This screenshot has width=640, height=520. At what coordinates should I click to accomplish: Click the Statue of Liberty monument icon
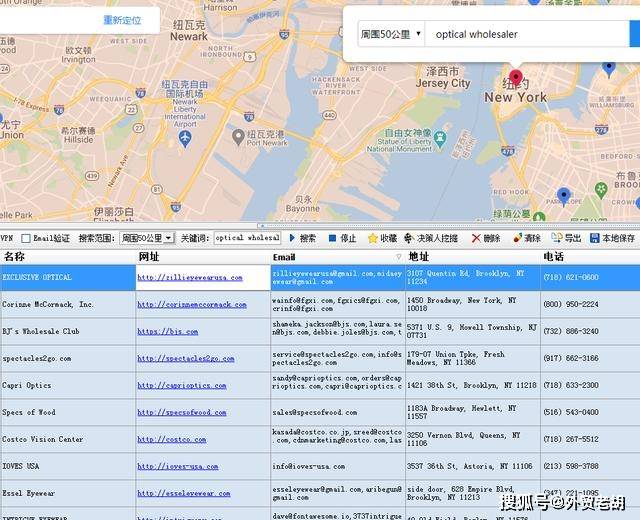click(440, 139)
